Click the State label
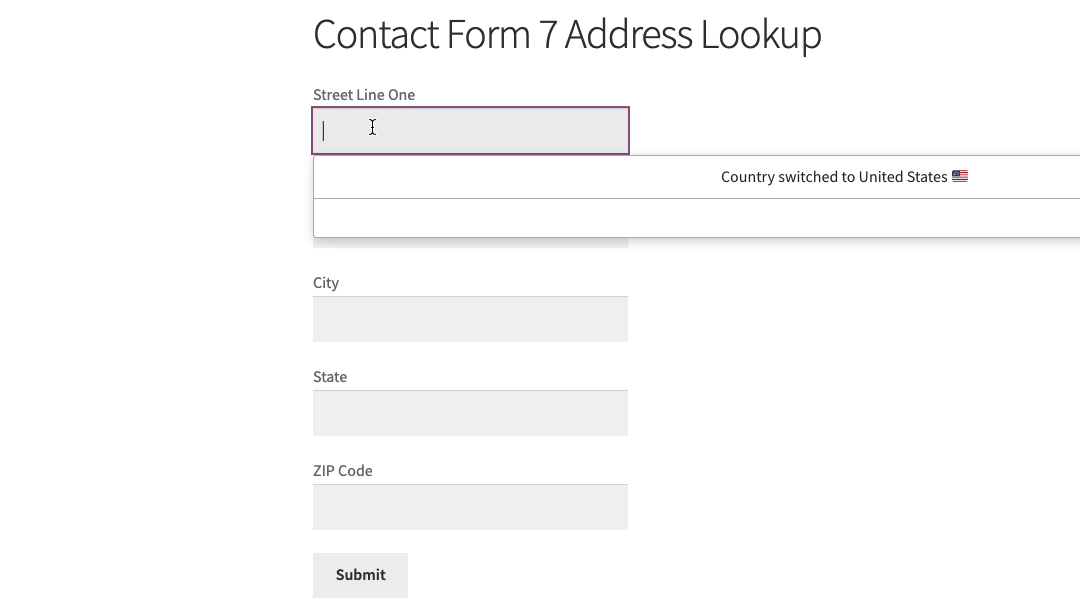Image resolution: width=1080 pixels, height=608 pixels. 330,377
